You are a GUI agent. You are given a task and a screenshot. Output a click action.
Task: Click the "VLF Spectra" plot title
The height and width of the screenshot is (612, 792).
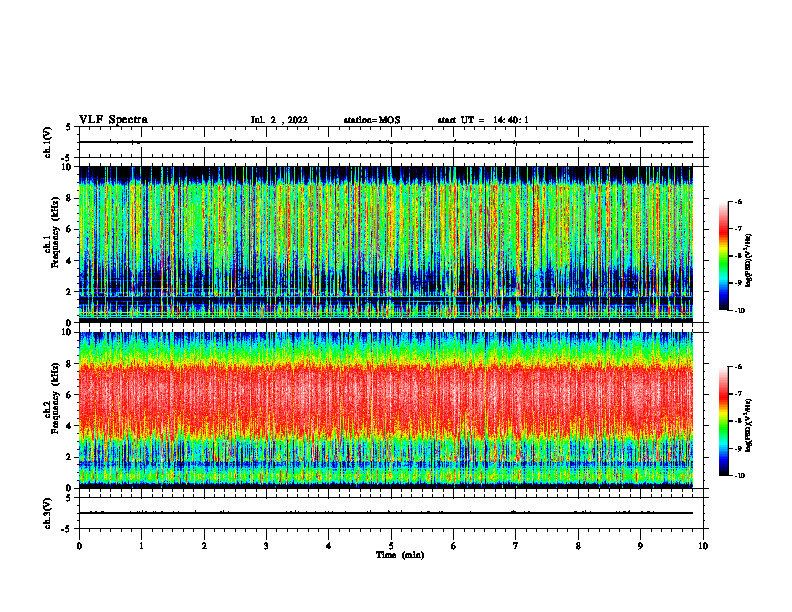point(113,120)
